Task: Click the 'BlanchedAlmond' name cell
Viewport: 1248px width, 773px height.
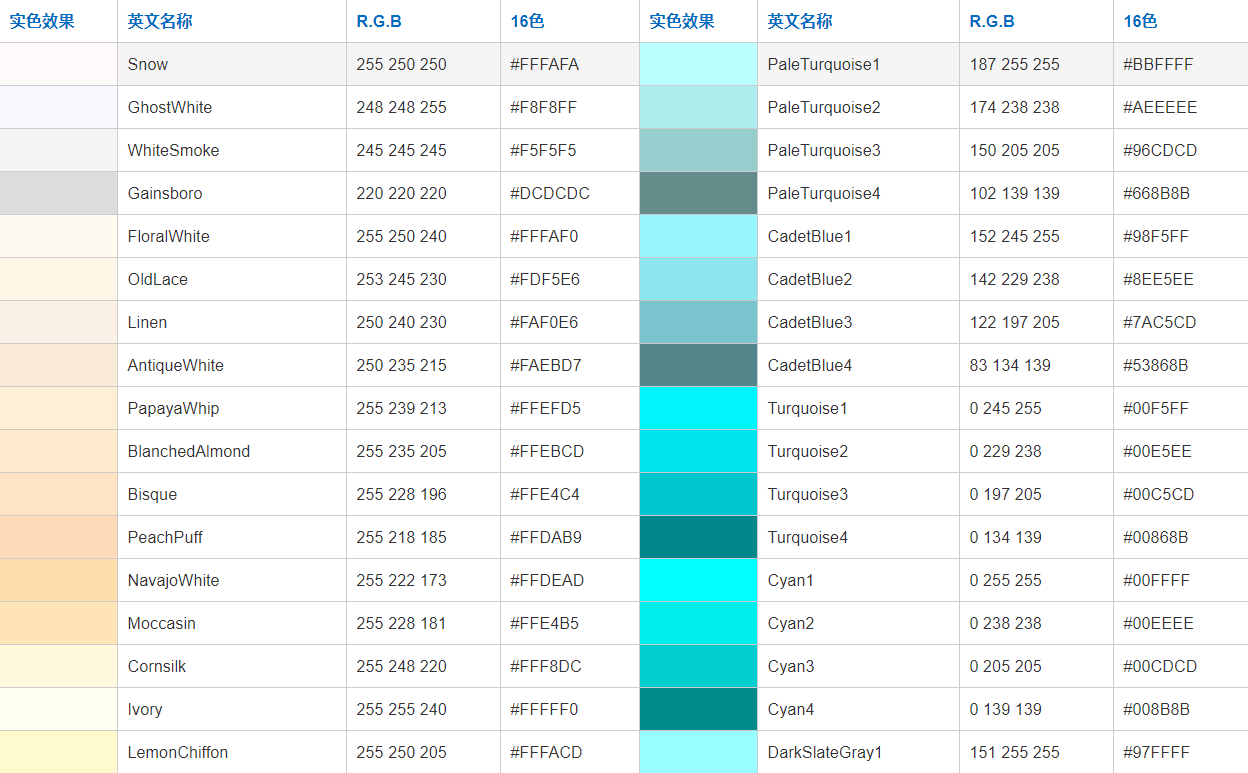Action: (x=232, y=451)
